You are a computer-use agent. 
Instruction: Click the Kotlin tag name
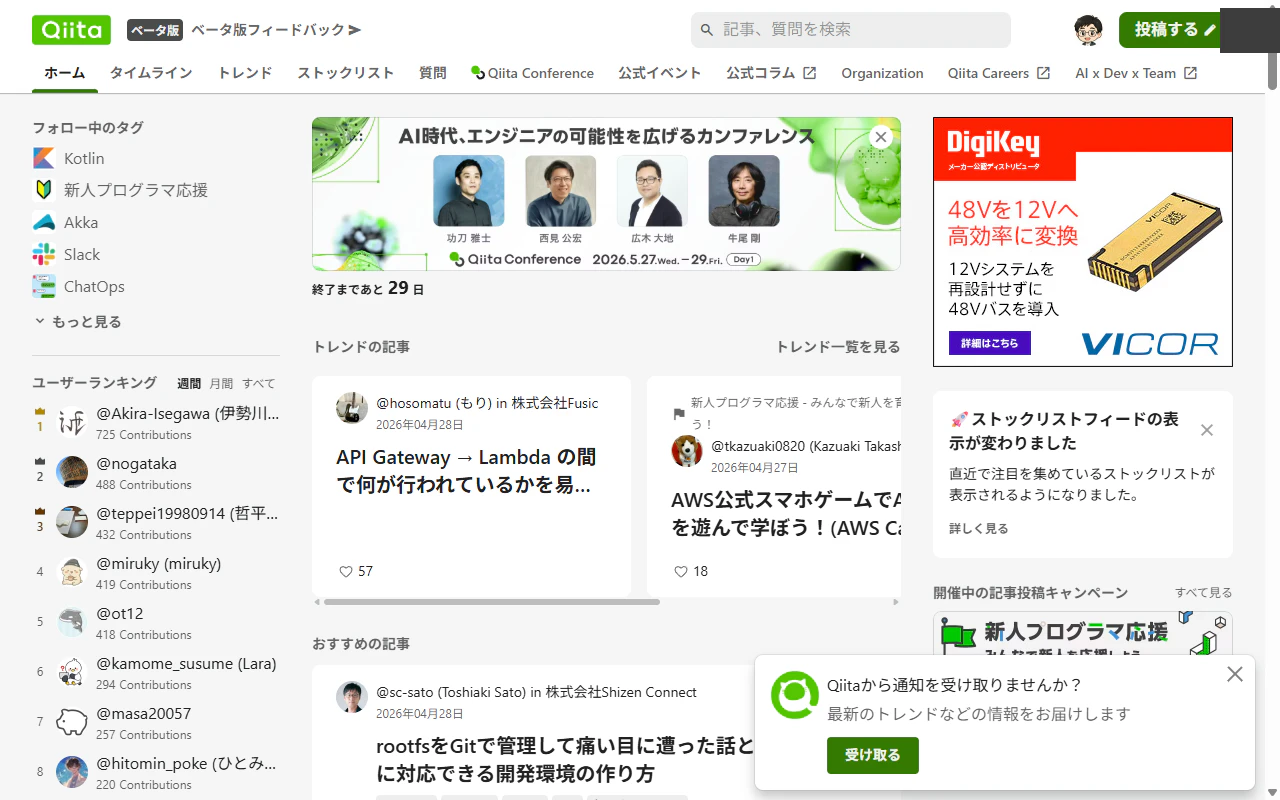(x=84, y=158)
